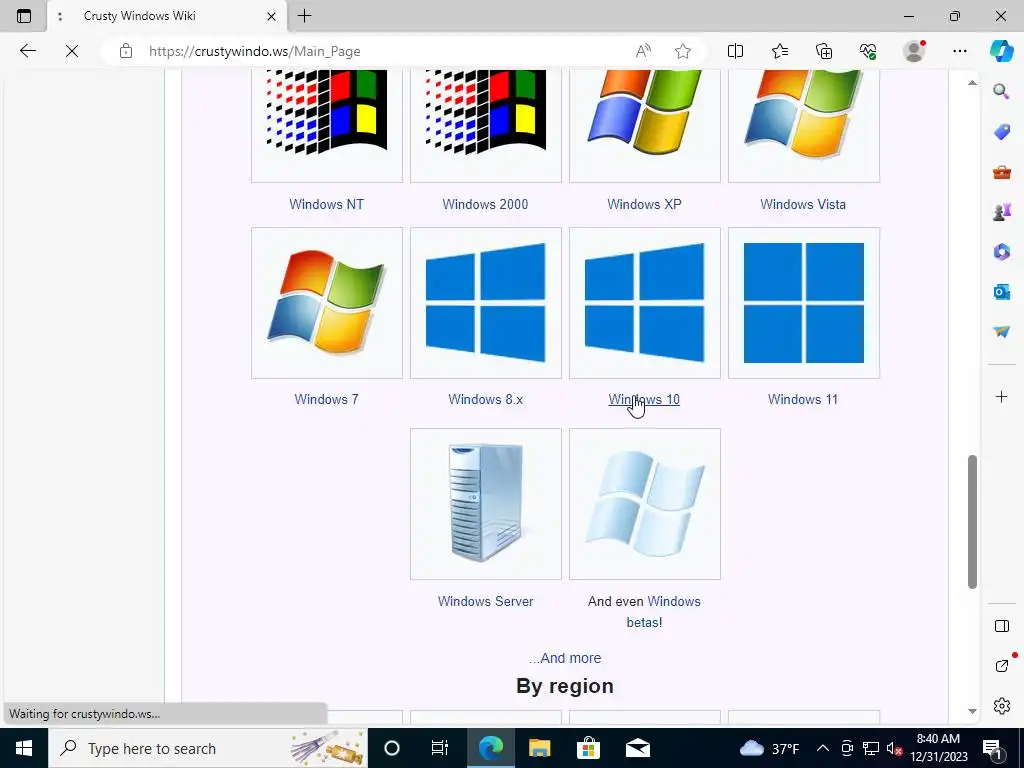Open the Windows NT link

point(327,204)
